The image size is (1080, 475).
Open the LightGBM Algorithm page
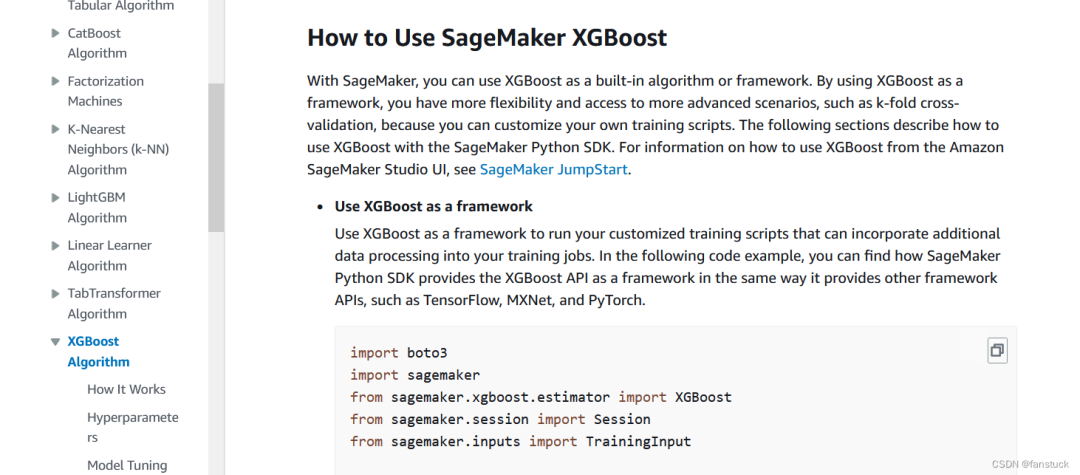click(x=97, y=207)
